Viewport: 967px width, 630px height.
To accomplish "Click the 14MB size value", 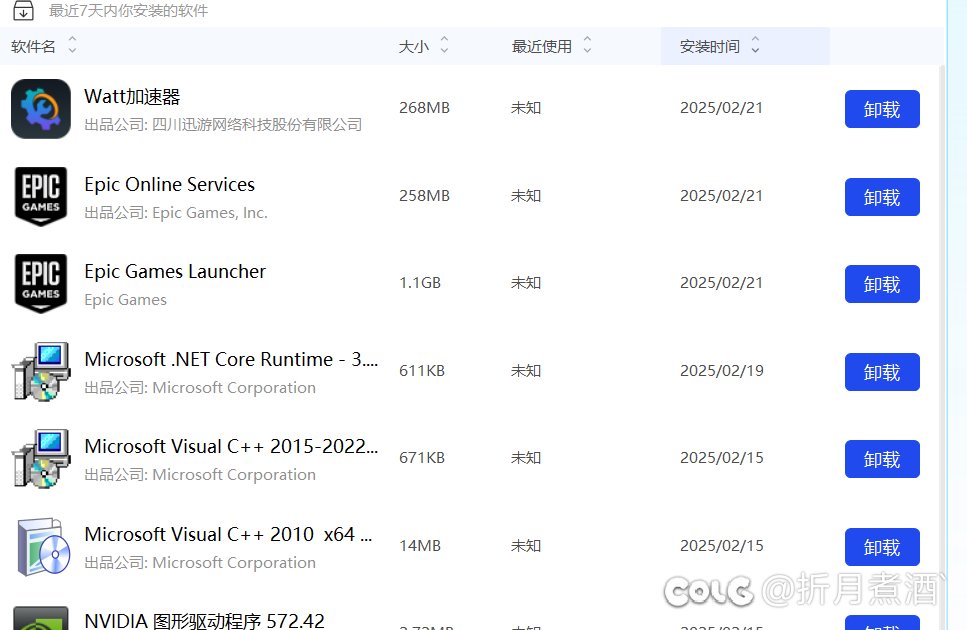I will 420,546.
